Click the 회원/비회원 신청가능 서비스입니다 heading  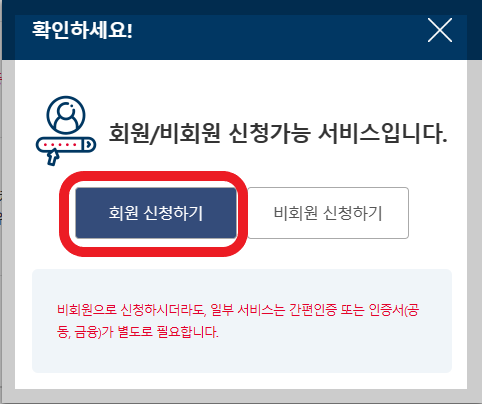tap(278, 133)
